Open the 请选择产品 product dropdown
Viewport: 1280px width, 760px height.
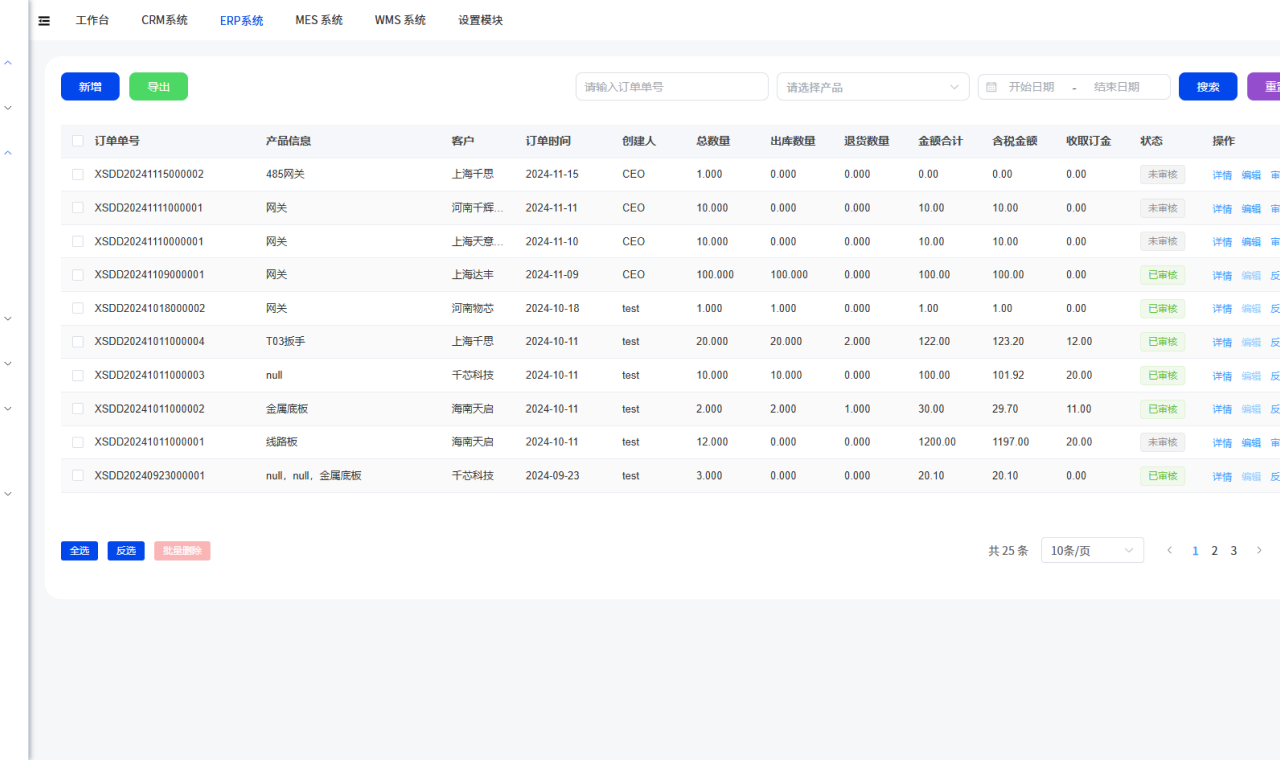[873, 87]
